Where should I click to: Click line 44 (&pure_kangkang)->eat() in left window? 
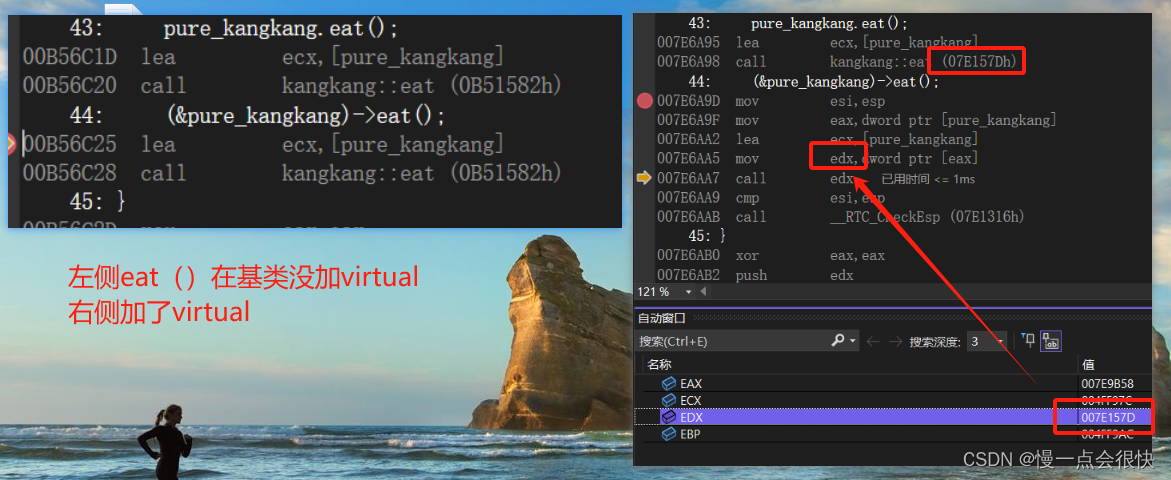[257, 116]
